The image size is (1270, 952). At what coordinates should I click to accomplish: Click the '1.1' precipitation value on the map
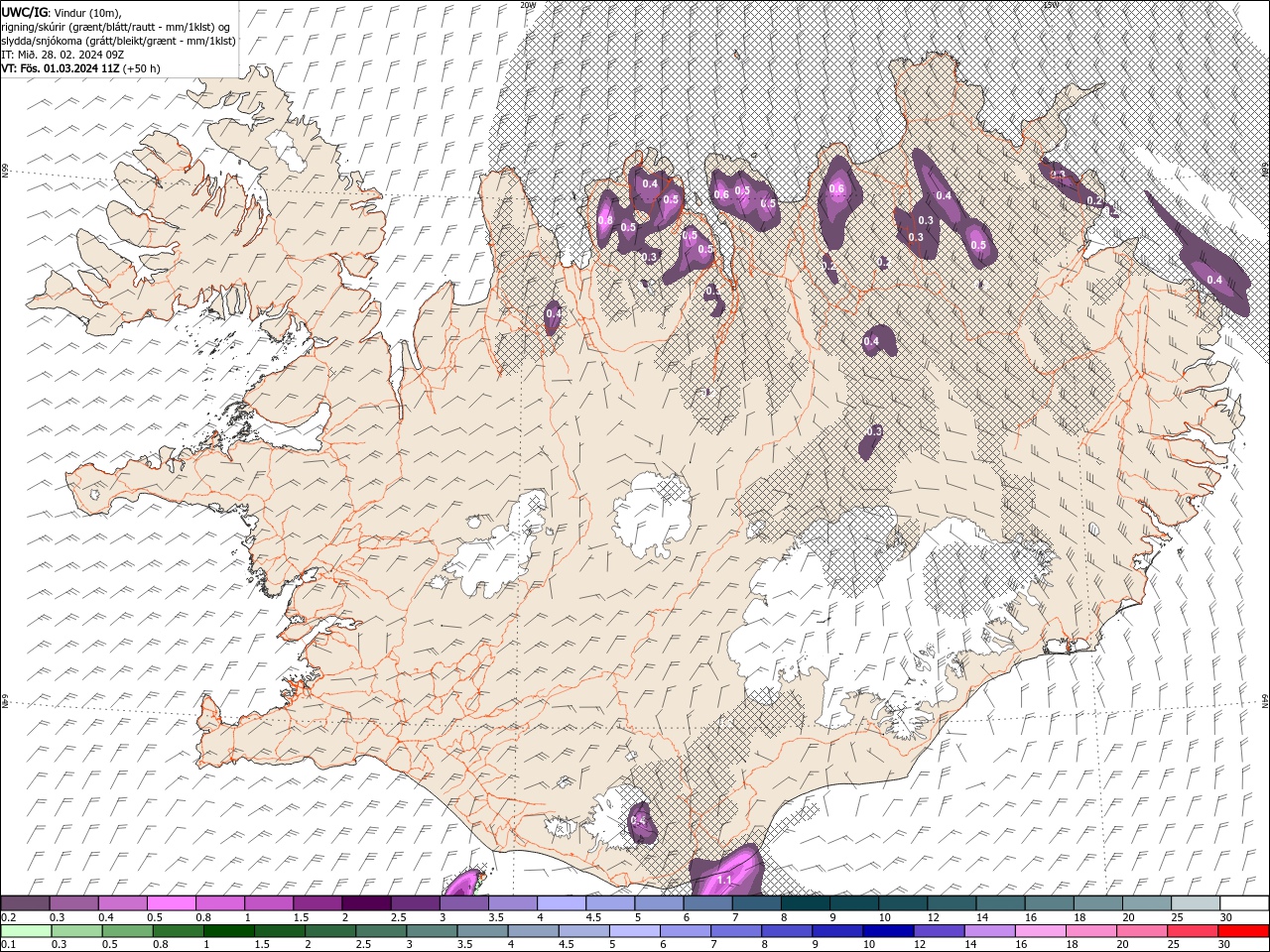[724, 880]
